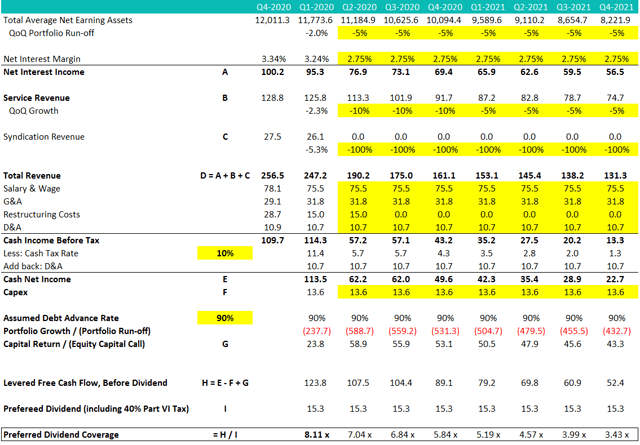Click the '= H / I' formula label
The width and height of the screenshot is (640, 445).
[x=225, y=435]
